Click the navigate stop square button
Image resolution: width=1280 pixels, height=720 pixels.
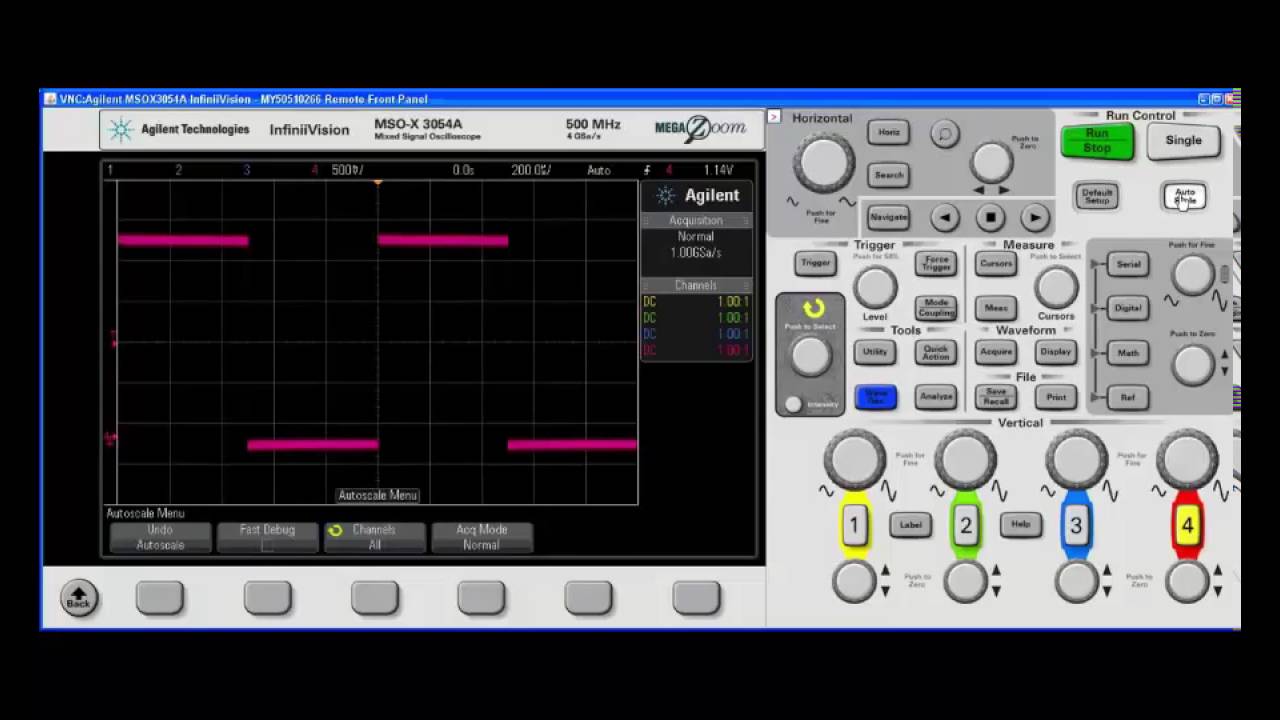click(x=990, y=217)
